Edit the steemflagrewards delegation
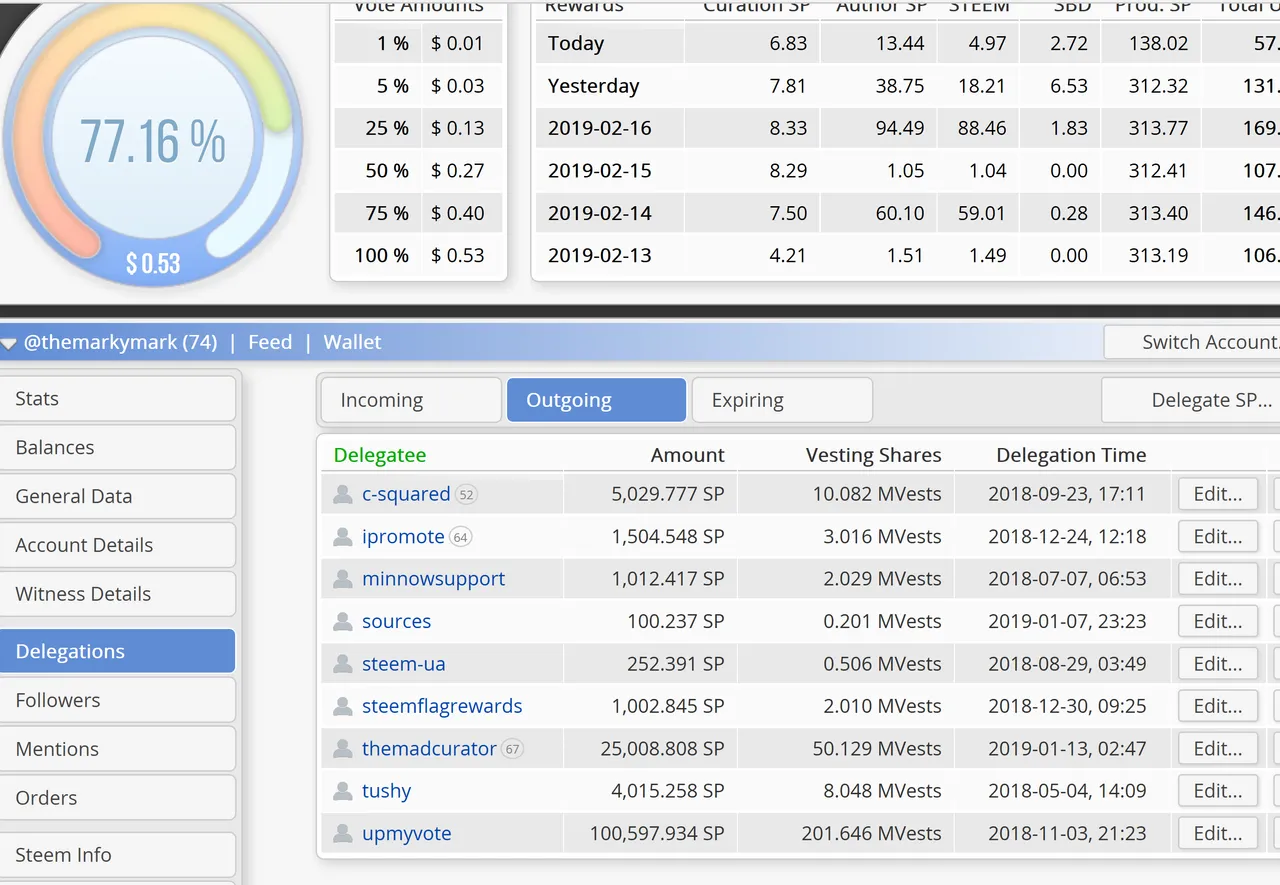The width and height of the screenshot is (1280, 885). point(1218,707)
